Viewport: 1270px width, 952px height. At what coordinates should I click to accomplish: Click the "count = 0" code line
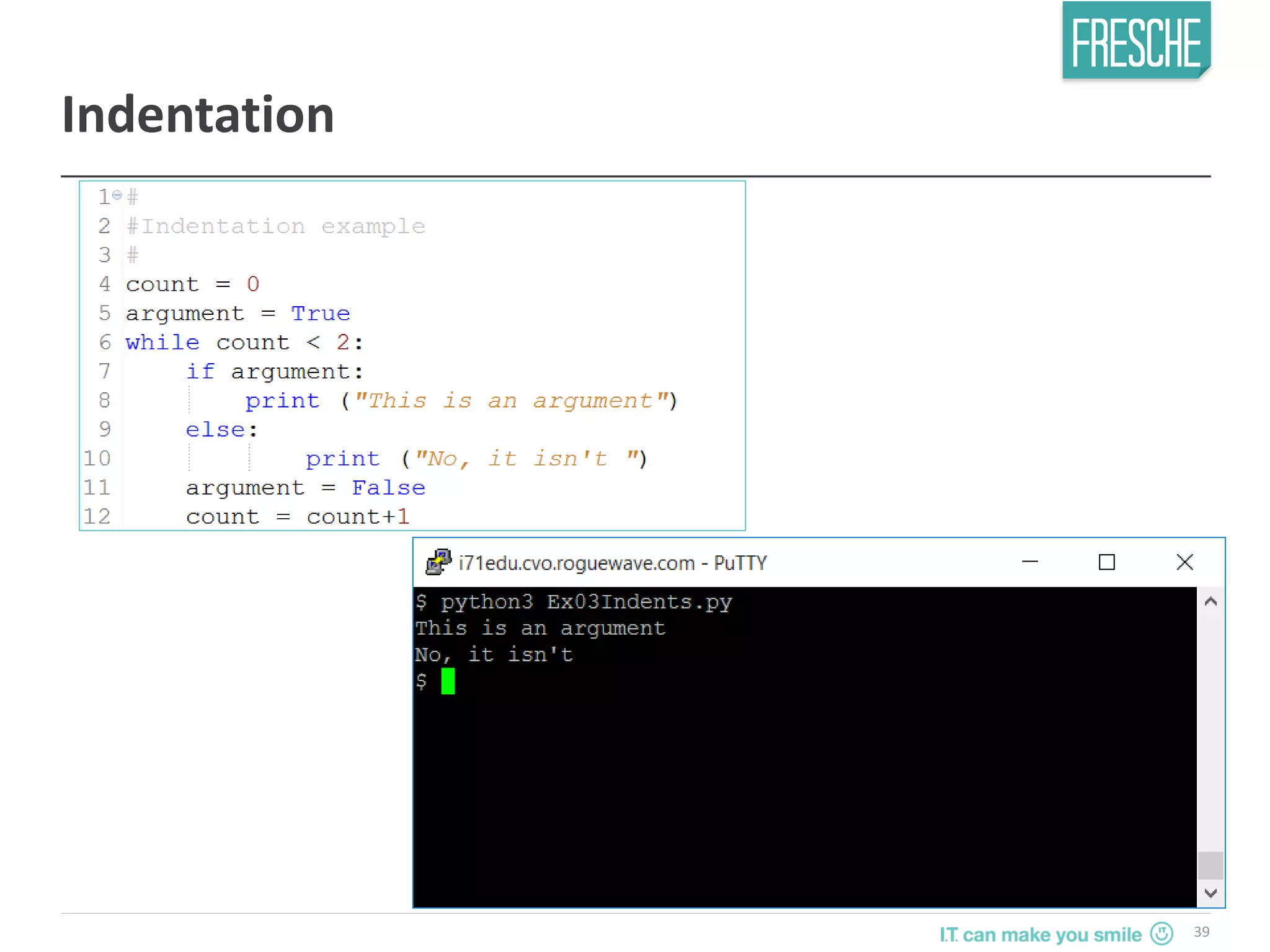(x=193, y=284)
